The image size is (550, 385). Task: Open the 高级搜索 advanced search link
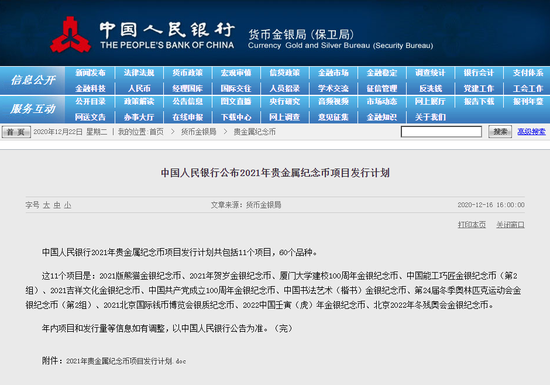[x=531, y=132]
